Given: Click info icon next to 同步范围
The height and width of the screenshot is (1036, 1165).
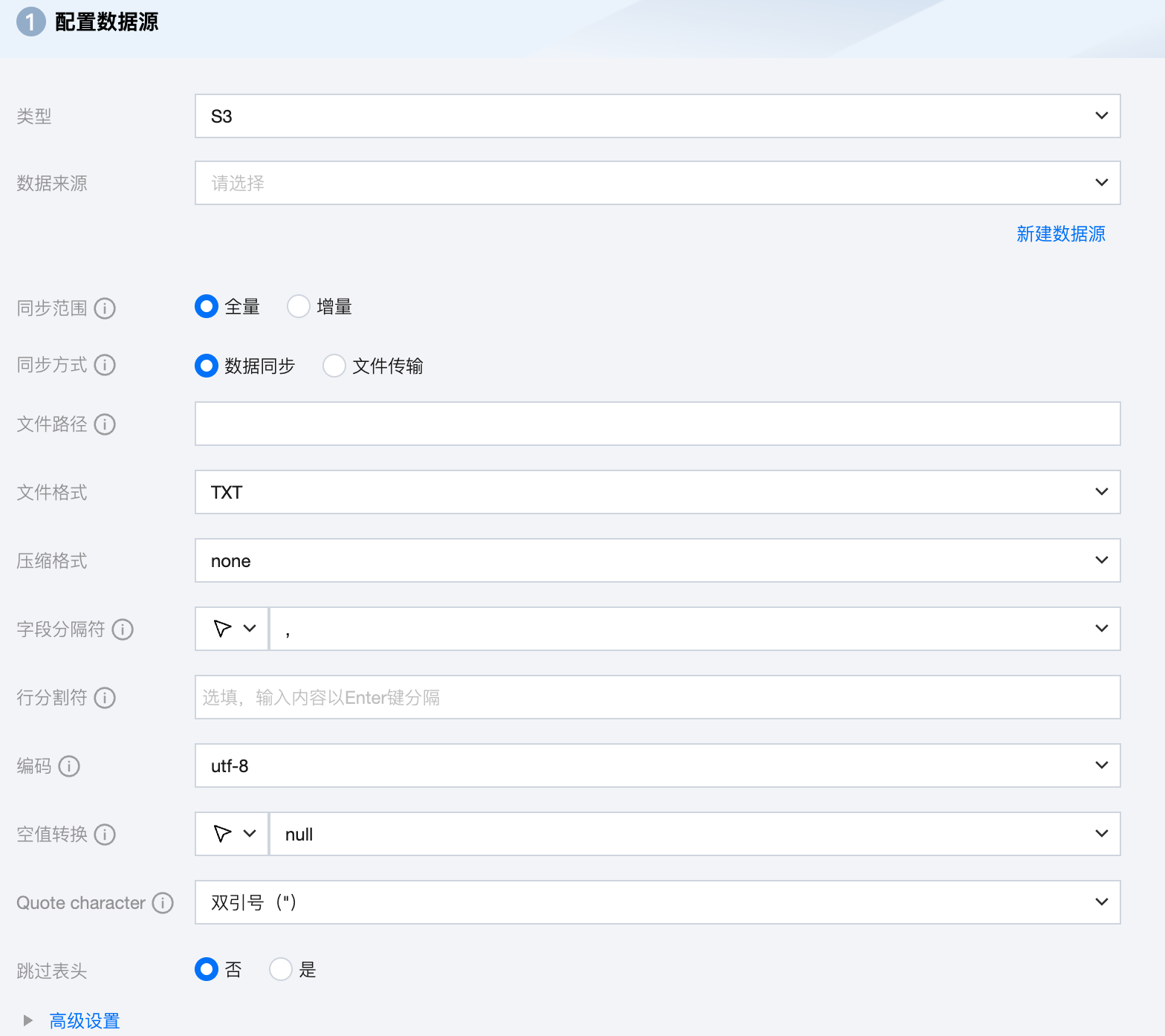Looking at the screenshot, I should pyautogui.click(x=105, y=308).
